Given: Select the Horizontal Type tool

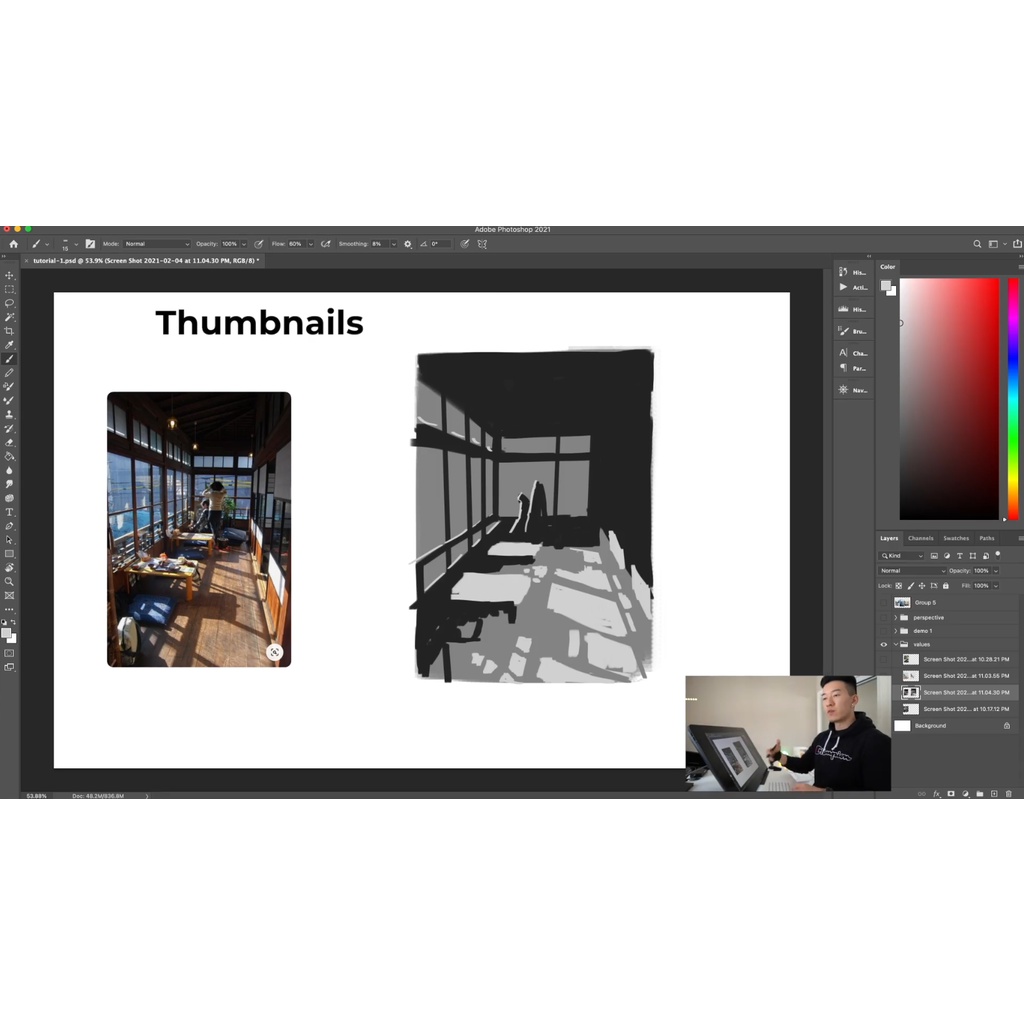Looking at the screenshot, I should (x=9, y=512).
